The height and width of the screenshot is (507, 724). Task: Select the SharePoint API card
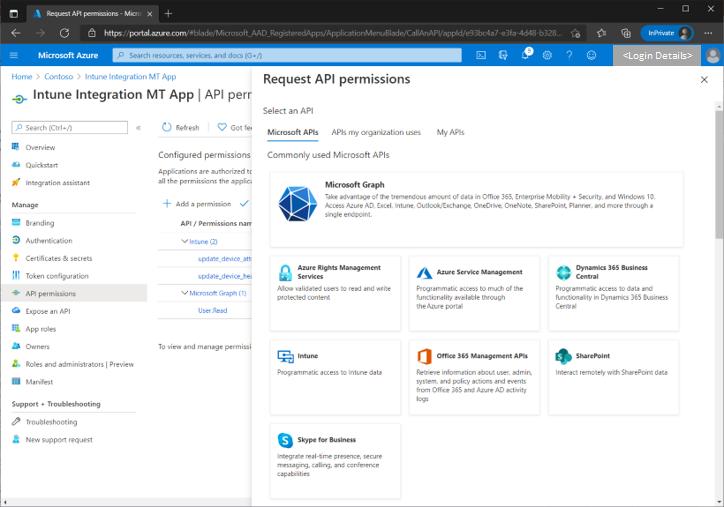point(614,377)
